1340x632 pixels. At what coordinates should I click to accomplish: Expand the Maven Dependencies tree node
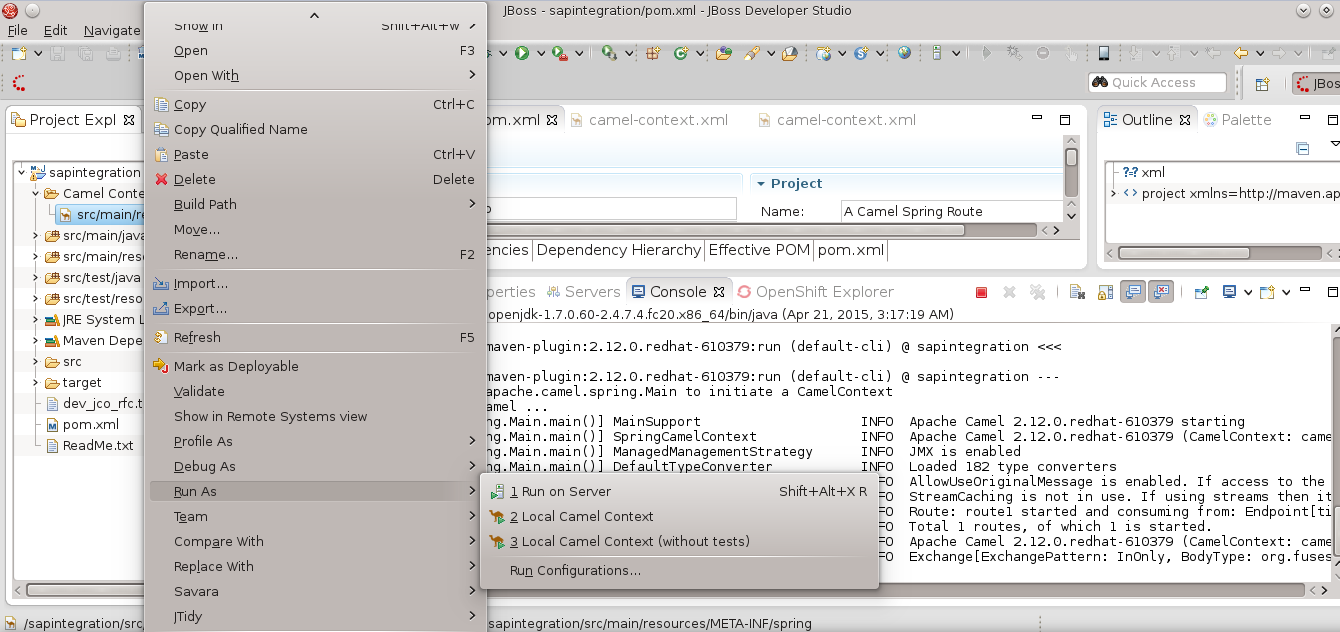tap(35, 340)
